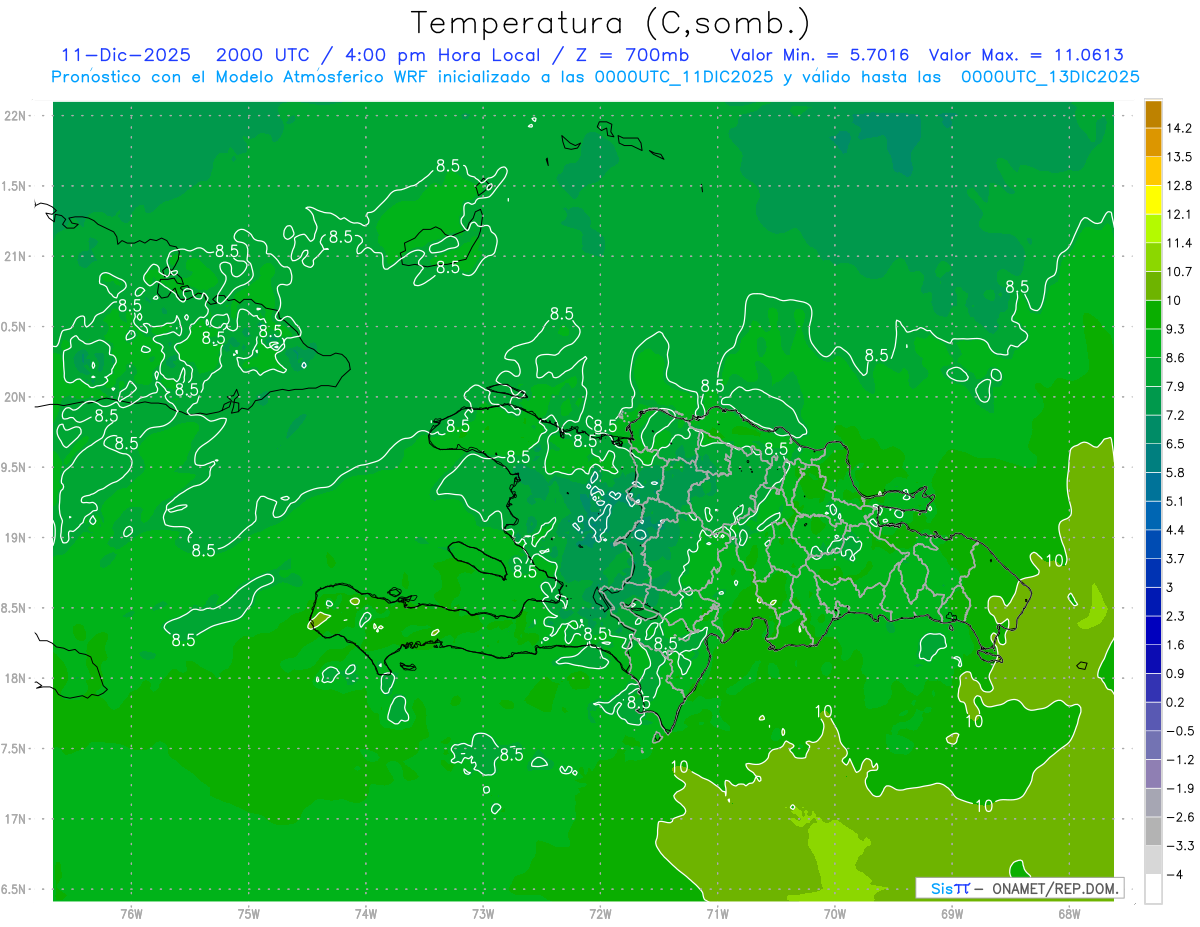Click the '71W' longitude axis label

[x=717, y=913]
